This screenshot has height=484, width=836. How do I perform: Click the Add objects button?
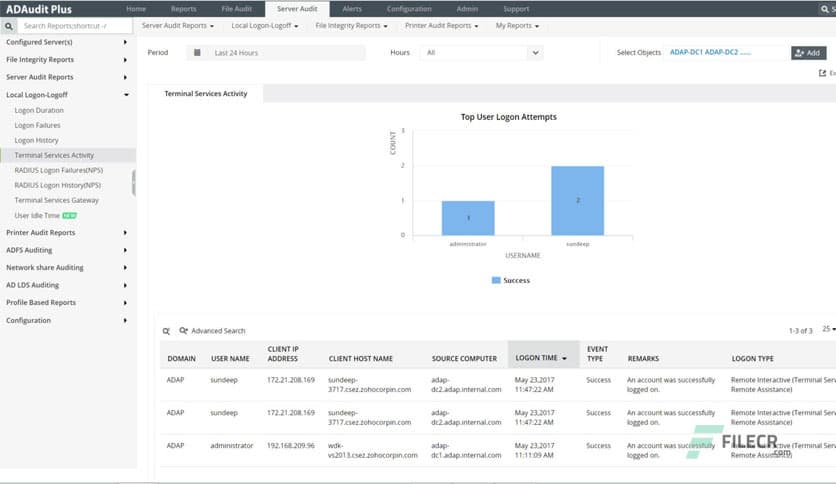pos(808,52)
